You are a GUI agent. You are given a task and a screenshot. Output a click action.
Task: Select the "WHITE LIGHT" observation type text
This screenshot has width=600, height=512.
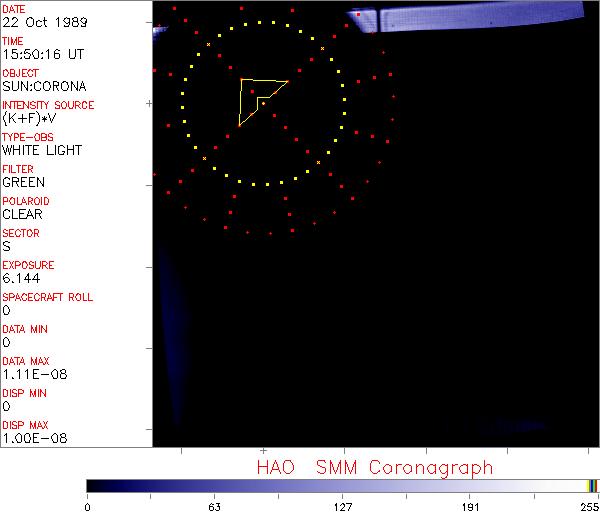pos(42,150)
